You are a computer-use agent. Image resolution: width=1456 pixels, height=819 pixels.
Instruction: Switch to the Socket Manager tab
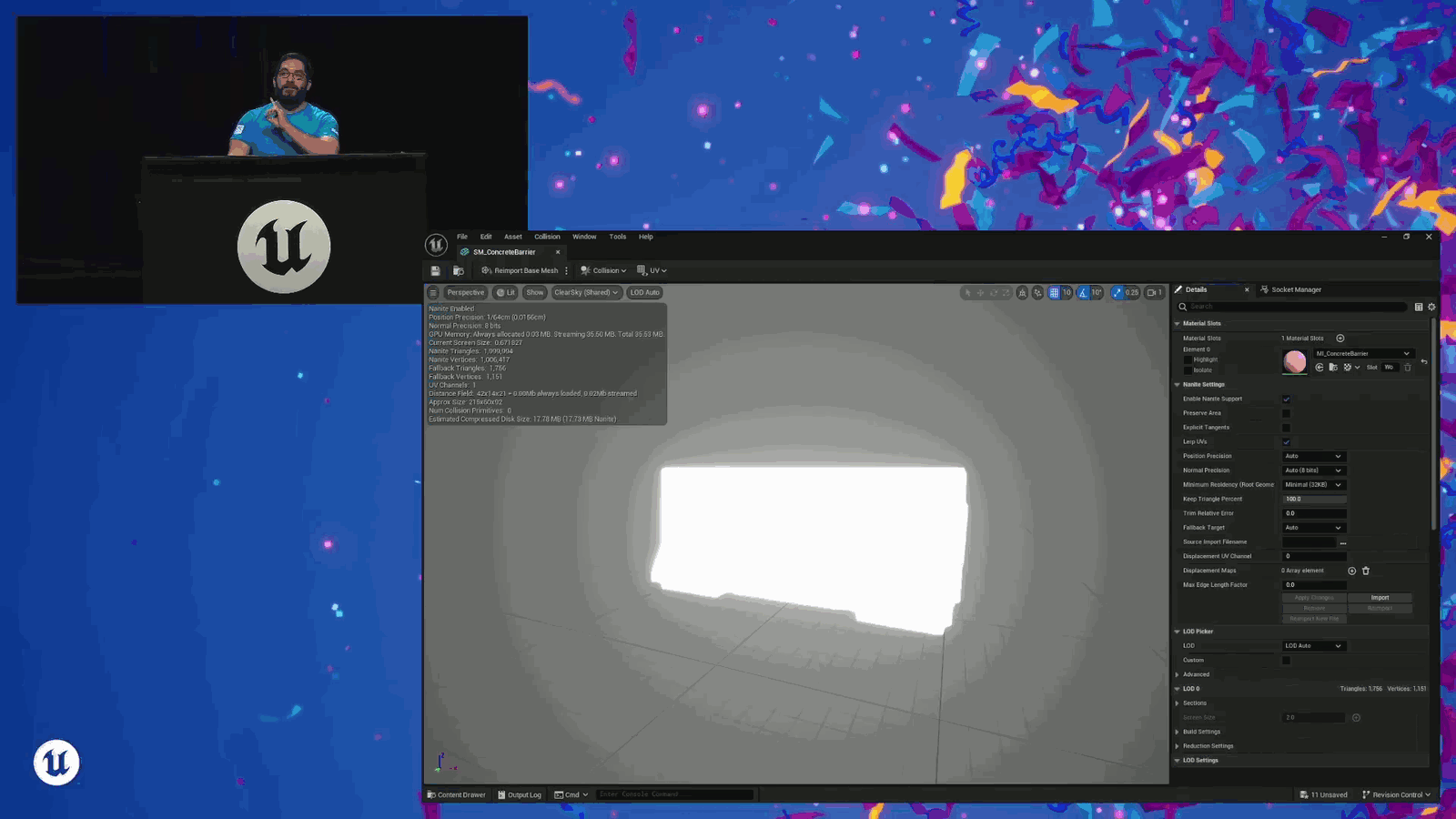(x=1290, y=289)
